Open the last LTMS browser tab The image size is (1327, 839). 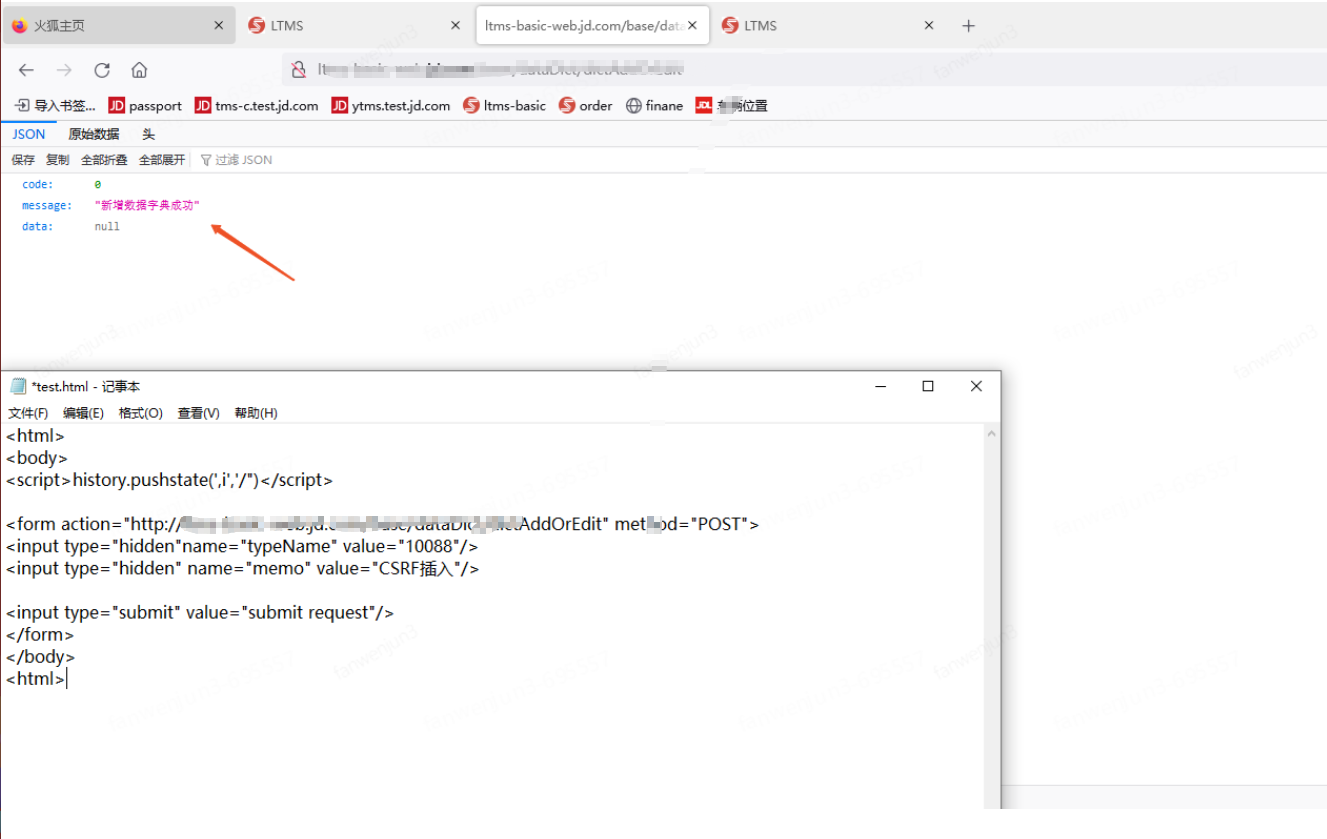tap(829, 26)
